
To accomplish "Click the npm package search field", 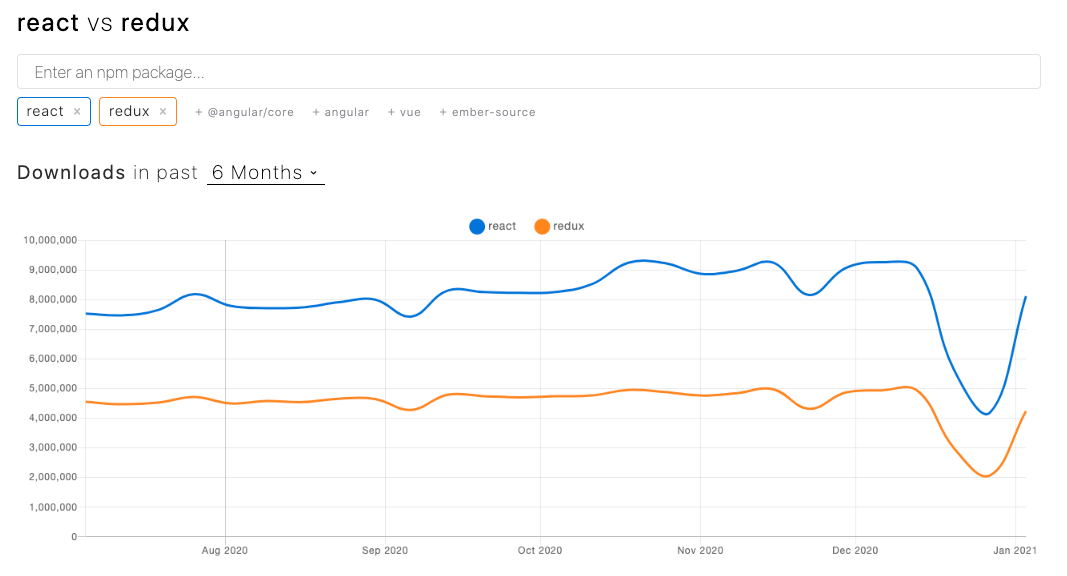I will (529, 71).
